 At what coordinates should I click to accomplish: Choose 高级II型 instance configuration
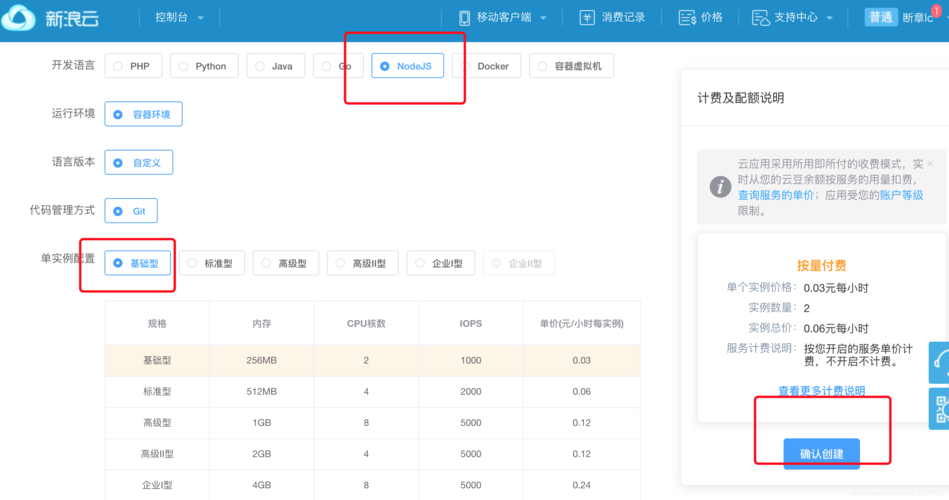coord(363,263)
